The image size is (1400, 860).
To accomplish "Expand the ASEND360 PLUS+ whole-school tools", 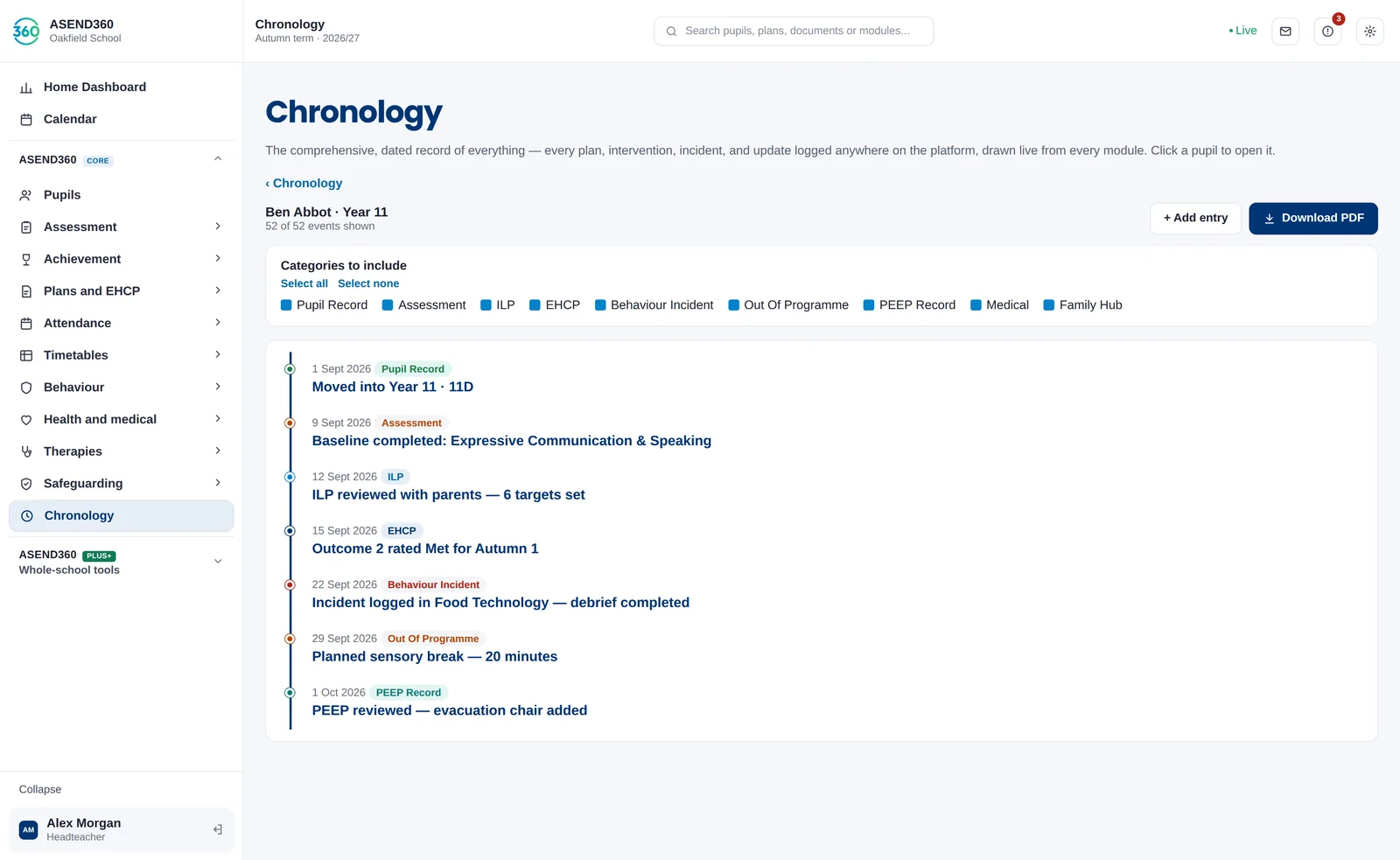I will 218,562.
